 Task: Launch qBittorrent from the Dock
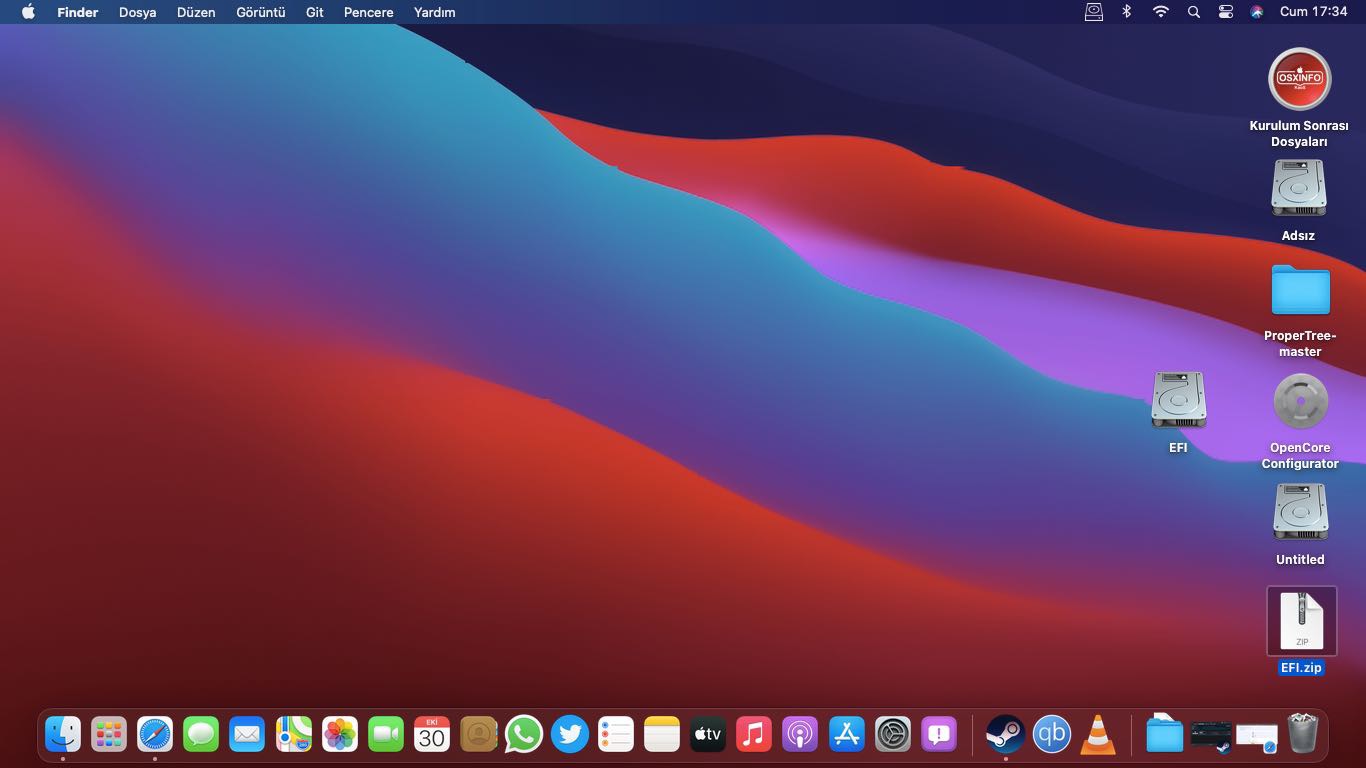[x=1051, y=734]
